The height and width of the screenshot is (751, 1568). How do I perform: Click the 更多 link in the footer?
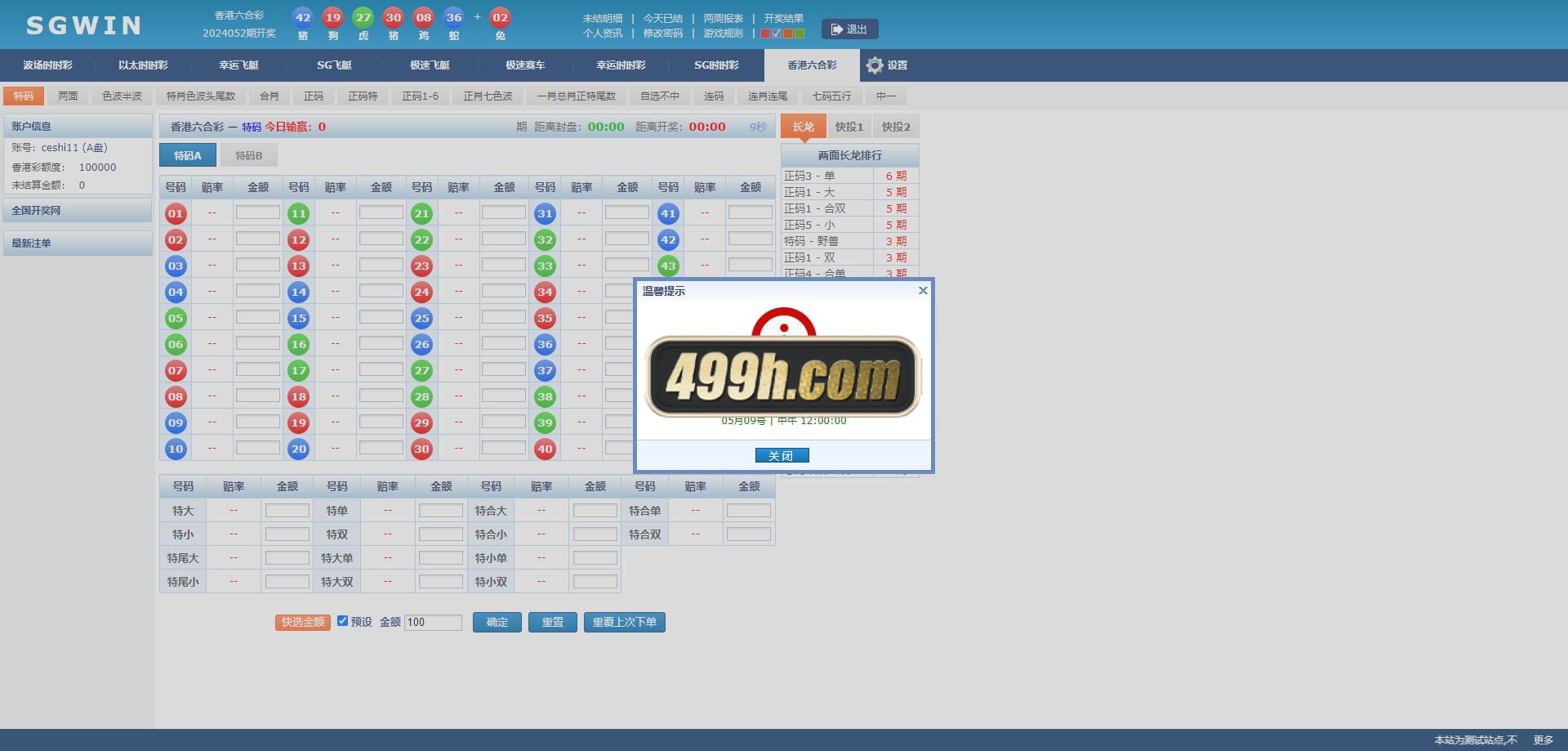(x=1543, y=740)
